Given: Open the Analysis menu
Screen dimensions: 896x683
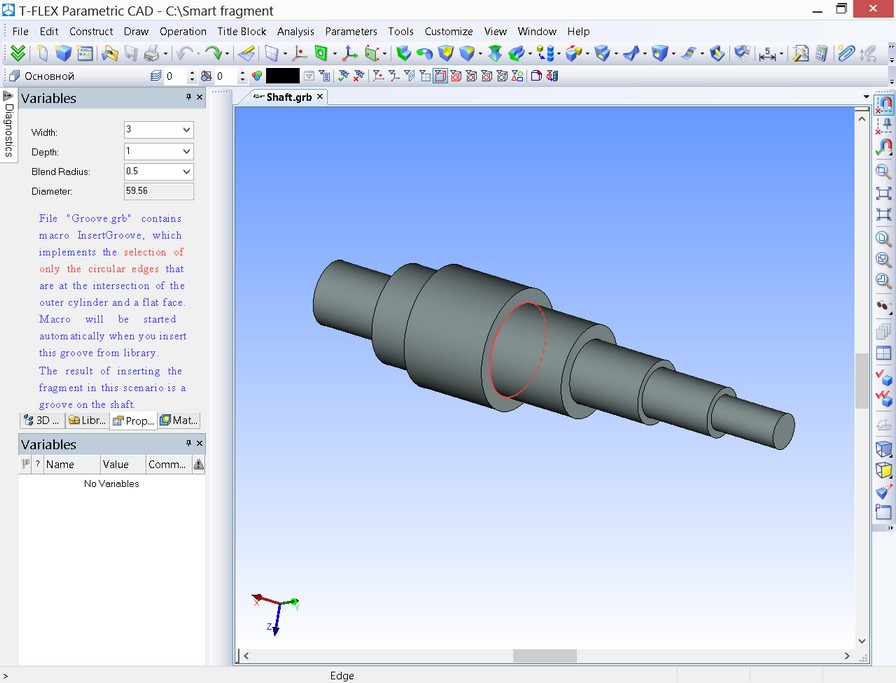Looking at the screenshot, I should pos(295,32).
